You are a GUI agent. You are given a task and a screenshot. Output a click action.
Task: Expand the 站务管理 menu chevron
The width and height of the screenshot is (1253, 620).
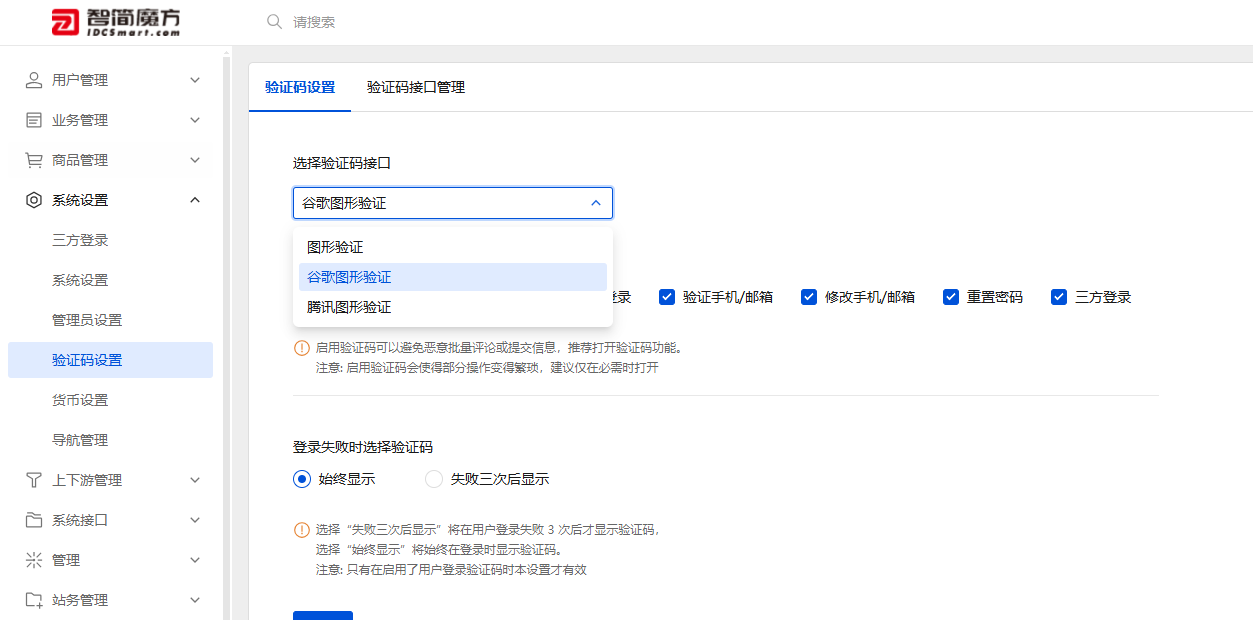point(195,600)
